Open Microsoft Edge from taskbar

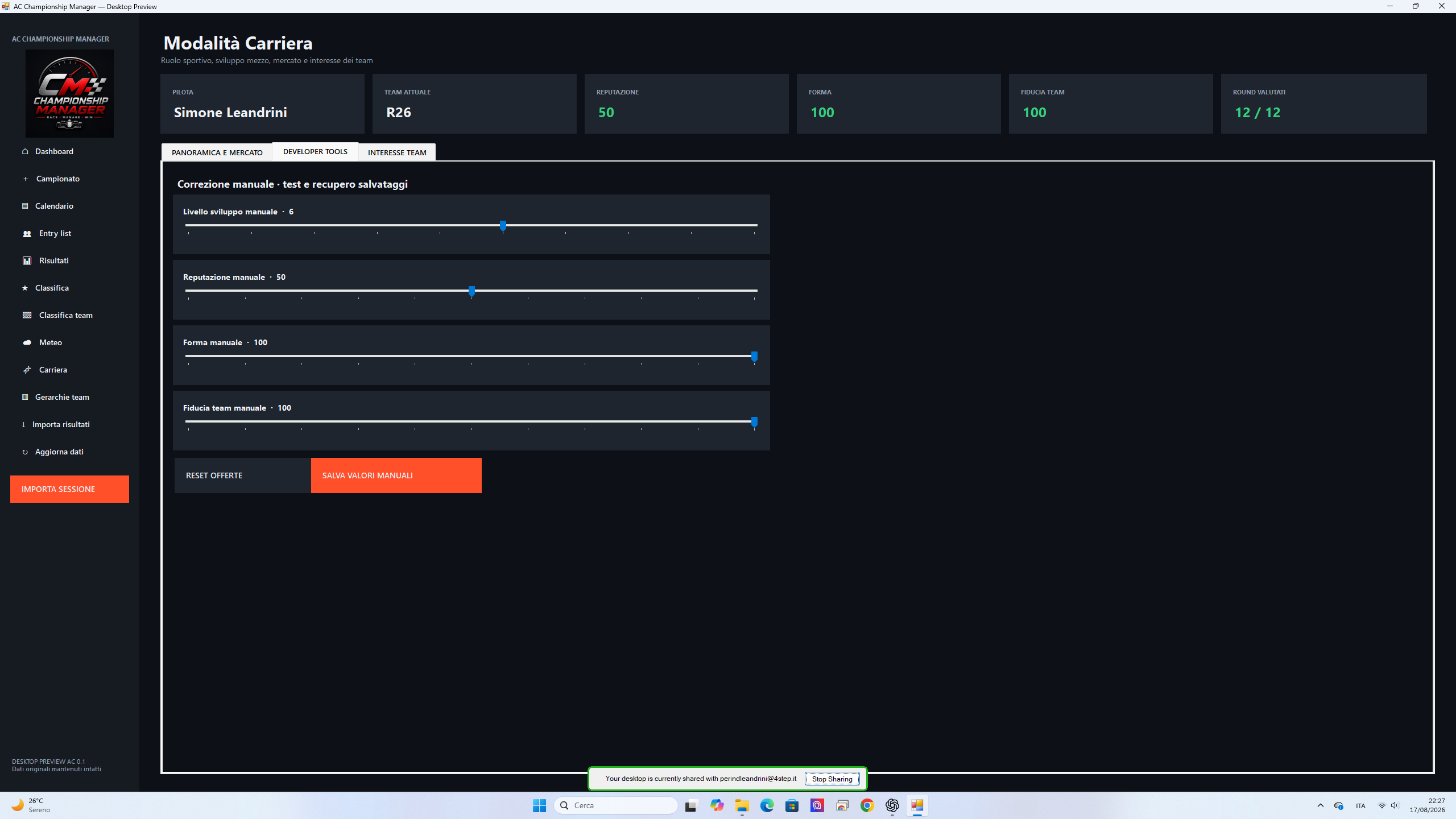click(x=767, y=805)
